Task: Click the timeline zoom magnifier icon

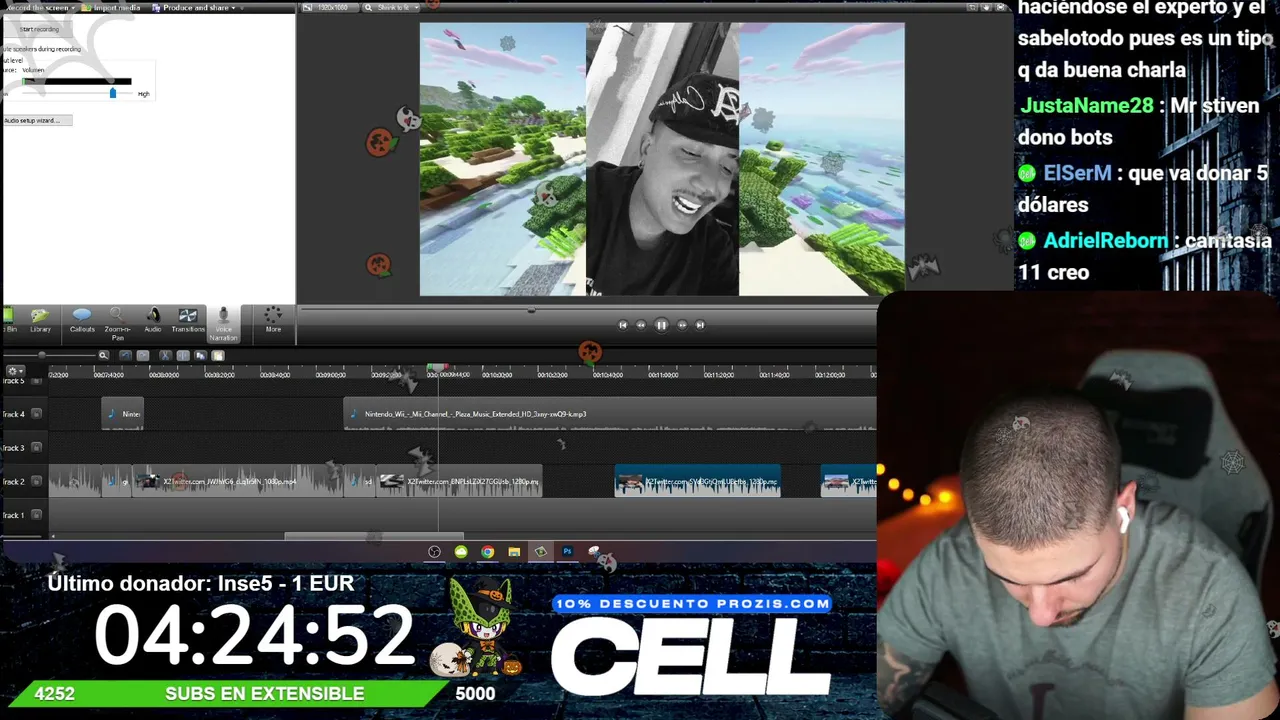Action: pos(103,355)
